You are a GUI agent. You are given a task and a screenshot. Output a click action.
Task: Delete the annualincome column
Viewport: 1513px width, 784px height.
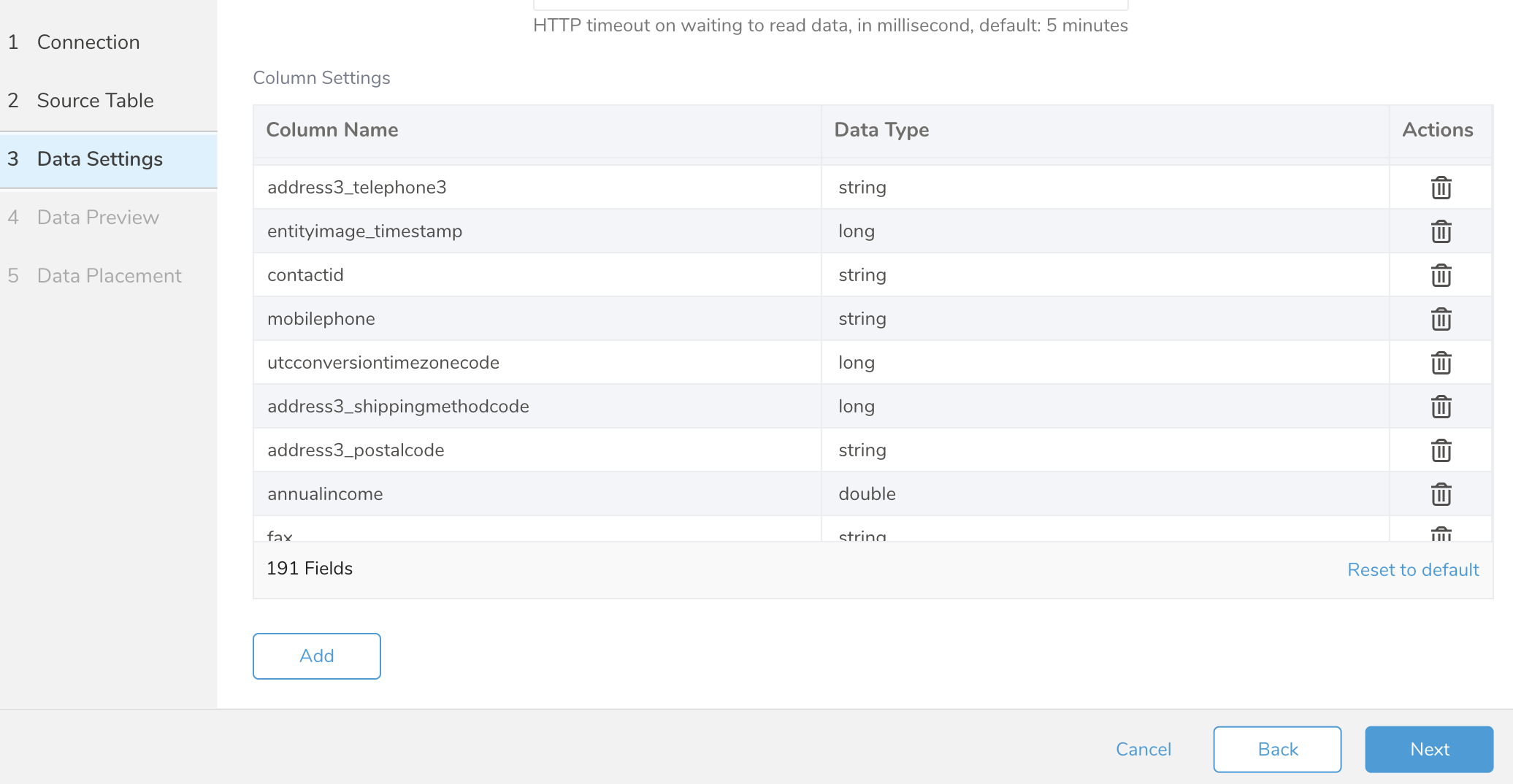[x=1441, y=494]
